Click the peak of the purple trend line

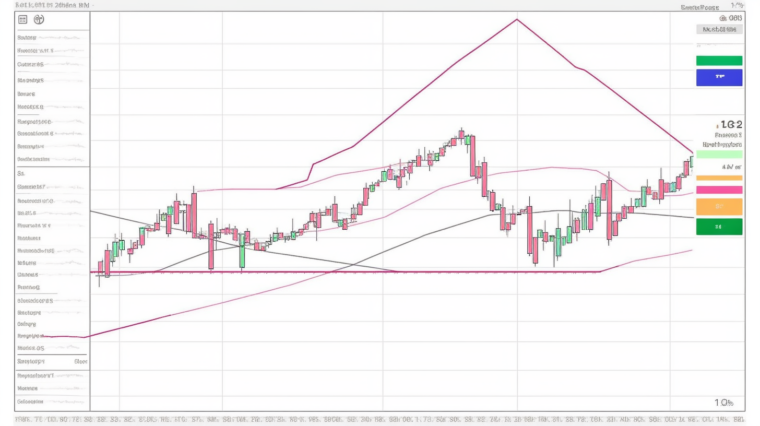coord(516,19)
